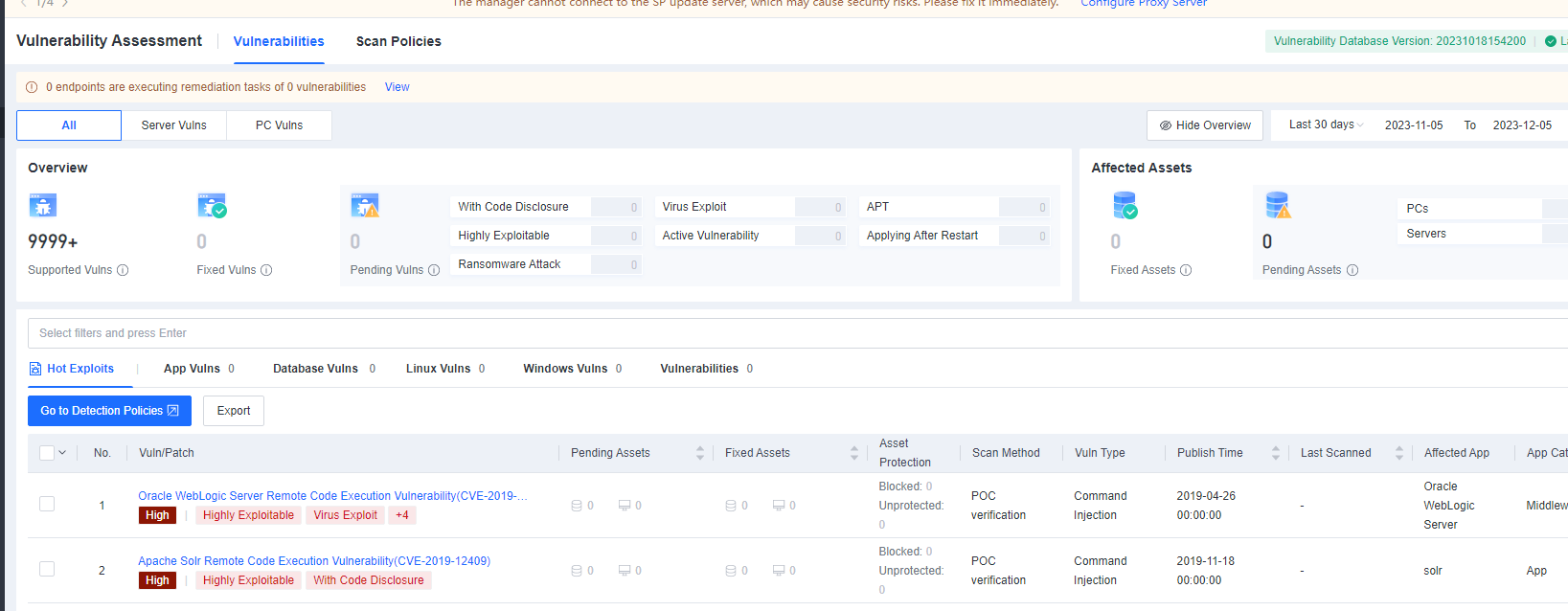Toggle the select-all header checkbox
The image size is (1568, 611).
click(46, 453)
